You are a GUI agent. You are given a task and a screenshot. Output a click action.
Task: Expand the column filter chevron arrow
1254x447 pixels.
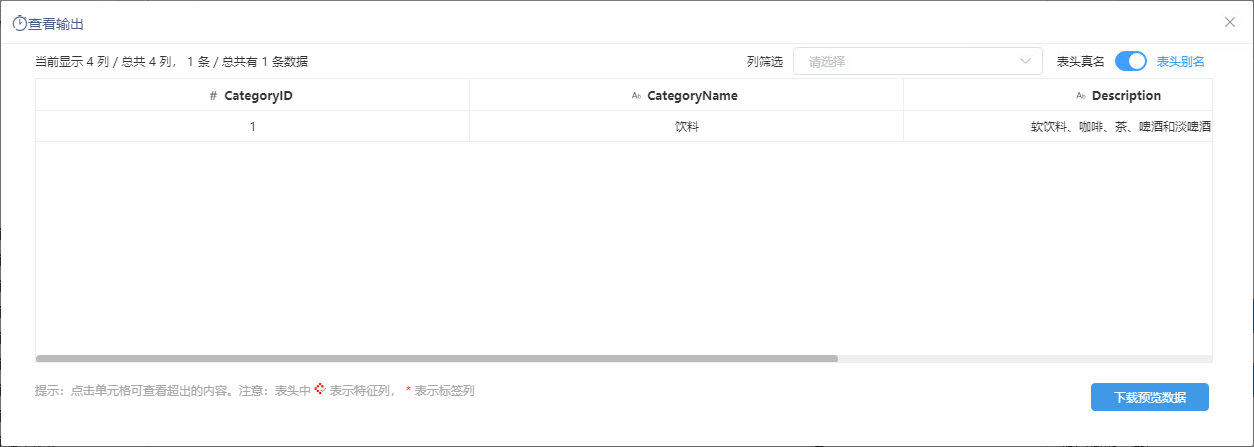pyautogui.click(x=1025, y=61)
